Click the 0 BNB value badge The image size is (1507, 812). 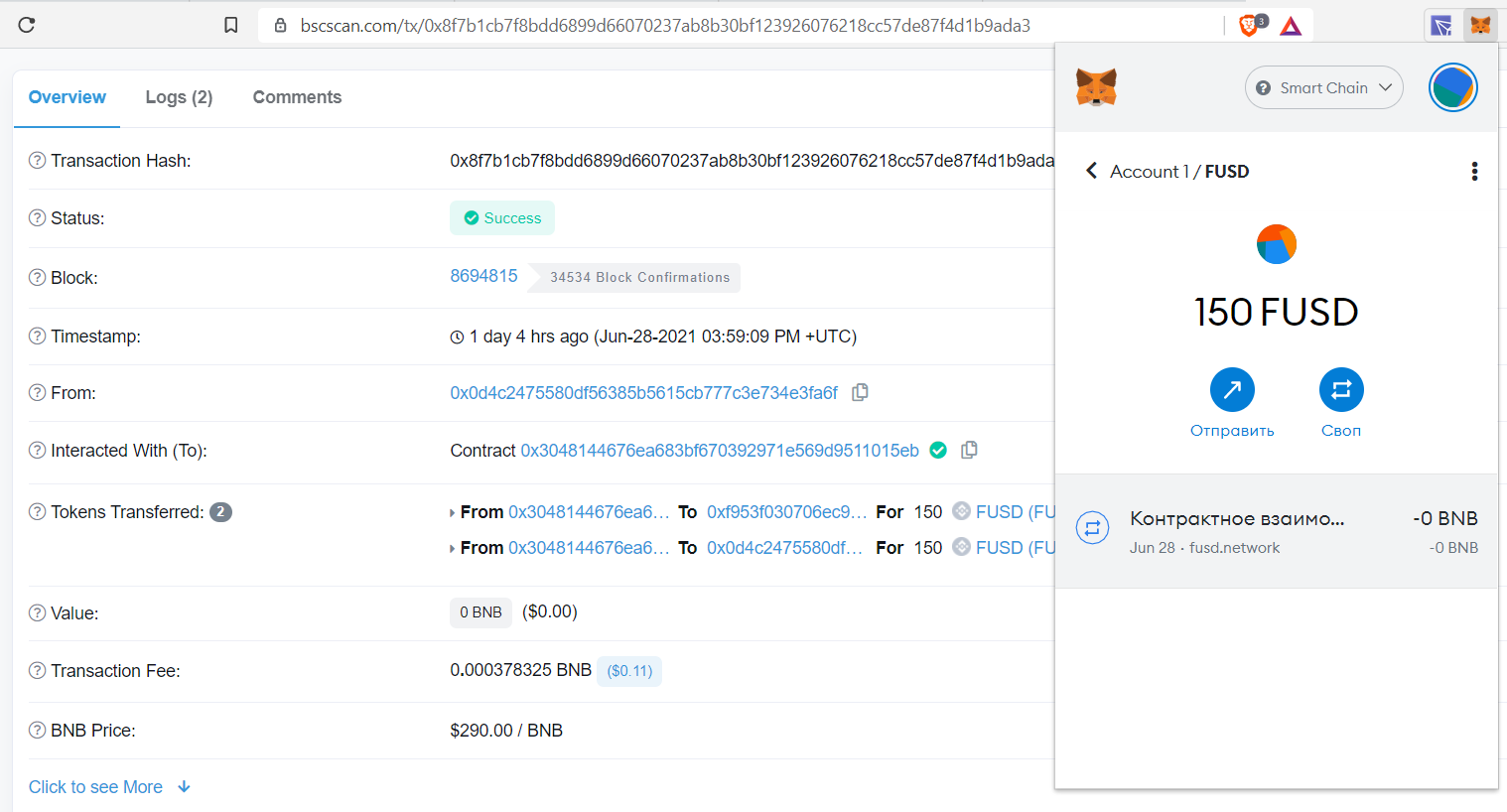pos(480,612)
